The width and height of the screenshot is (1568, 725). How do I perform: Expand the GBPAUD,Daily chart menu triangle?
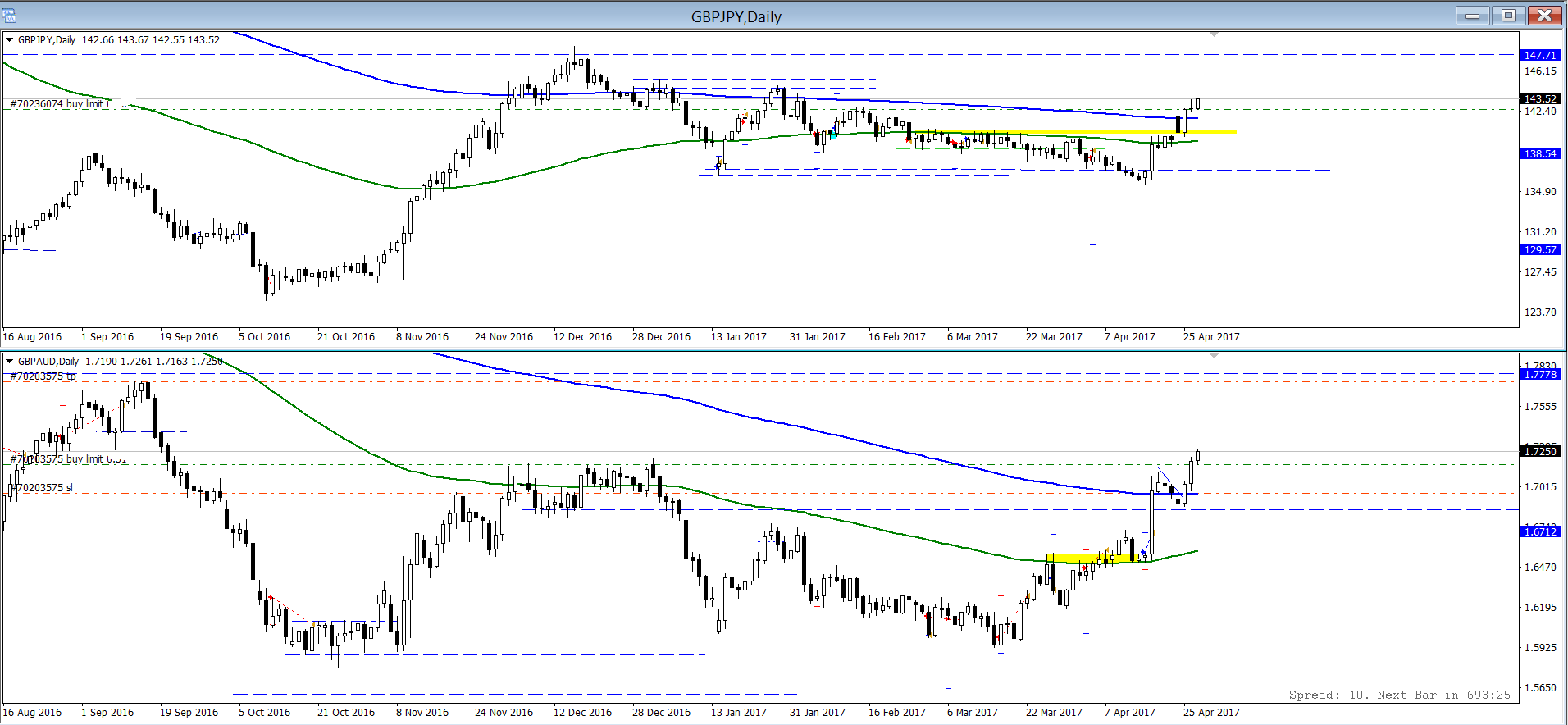pyautogui.click(x=10, y=361)
